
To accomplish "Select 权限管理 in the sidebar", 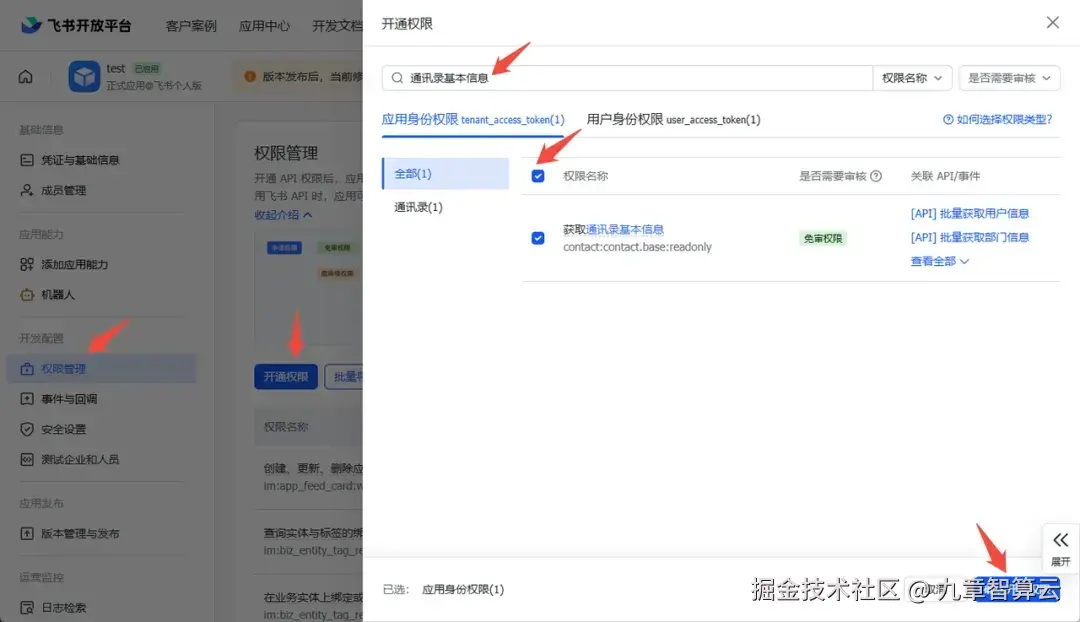I will point(102,369).
